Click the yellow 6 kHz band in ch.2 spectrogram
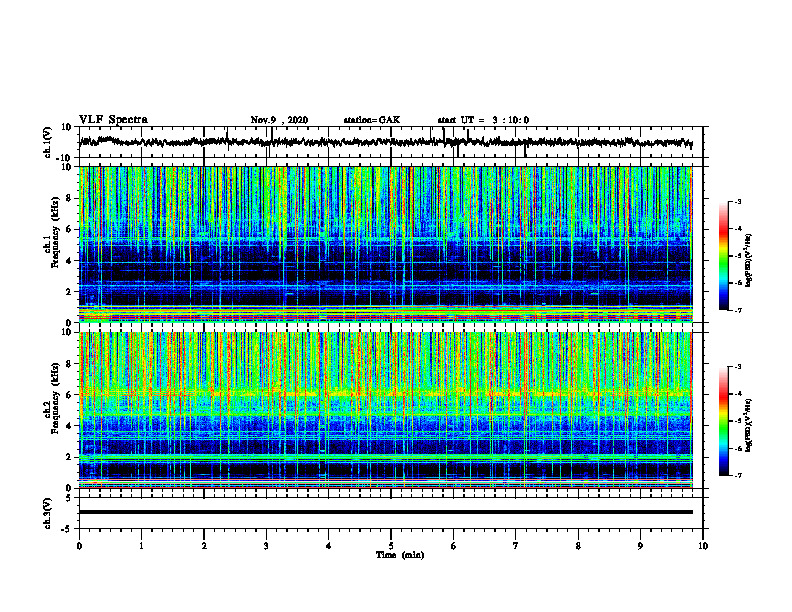The height and width of the screenshot is (612, 792). coord(386,393)
